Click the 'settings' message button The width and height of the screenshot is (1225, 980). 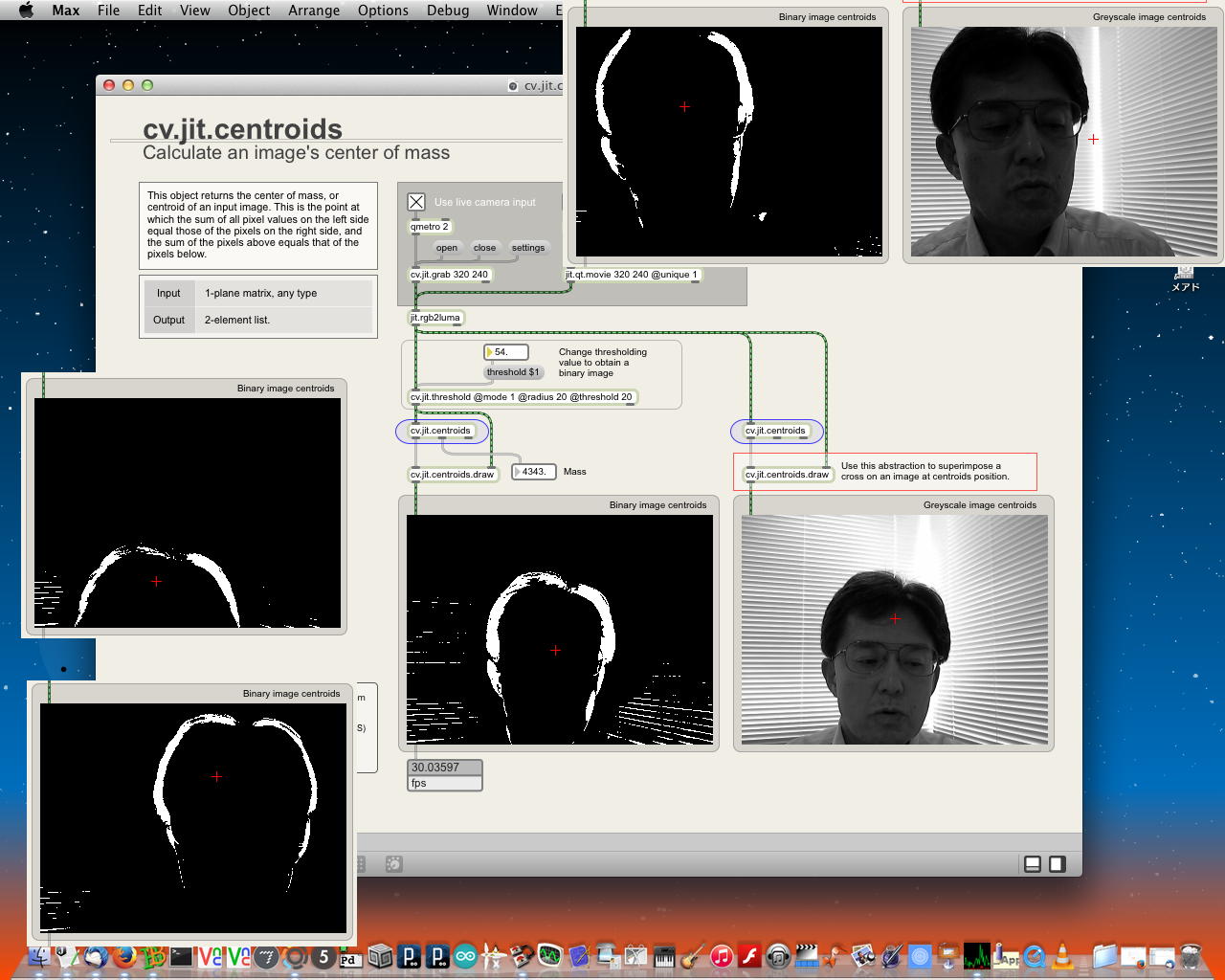pos(527,248)
